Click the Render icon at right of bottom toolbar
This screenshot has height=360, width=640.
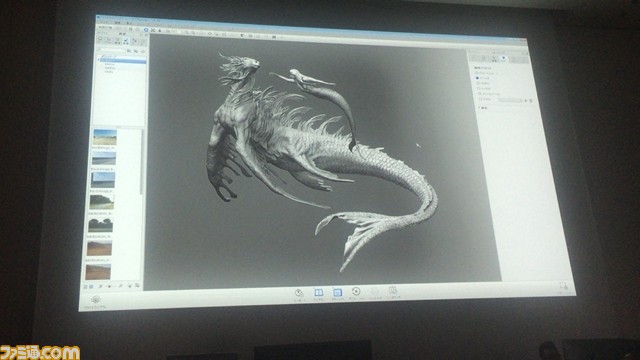point(393,291)
